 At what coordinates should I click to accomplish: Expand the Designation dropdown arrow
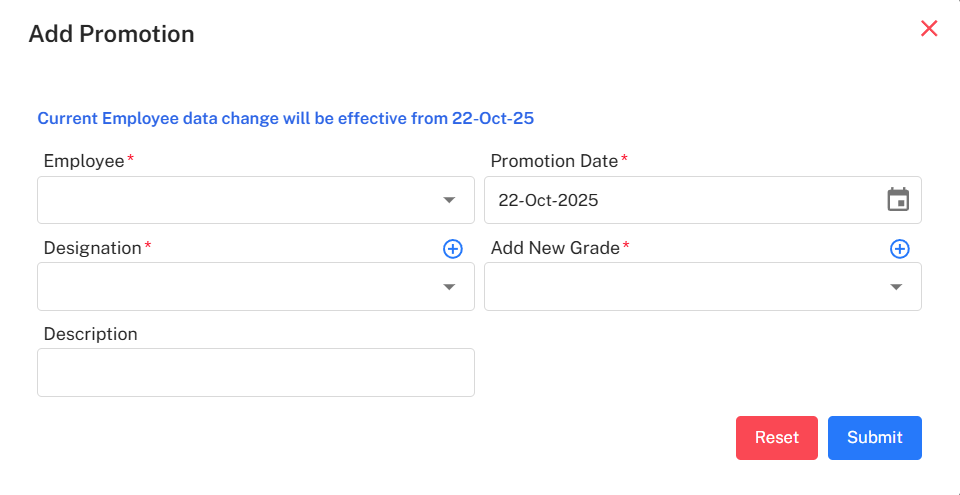pyautogui.click(x=449, y=288)
